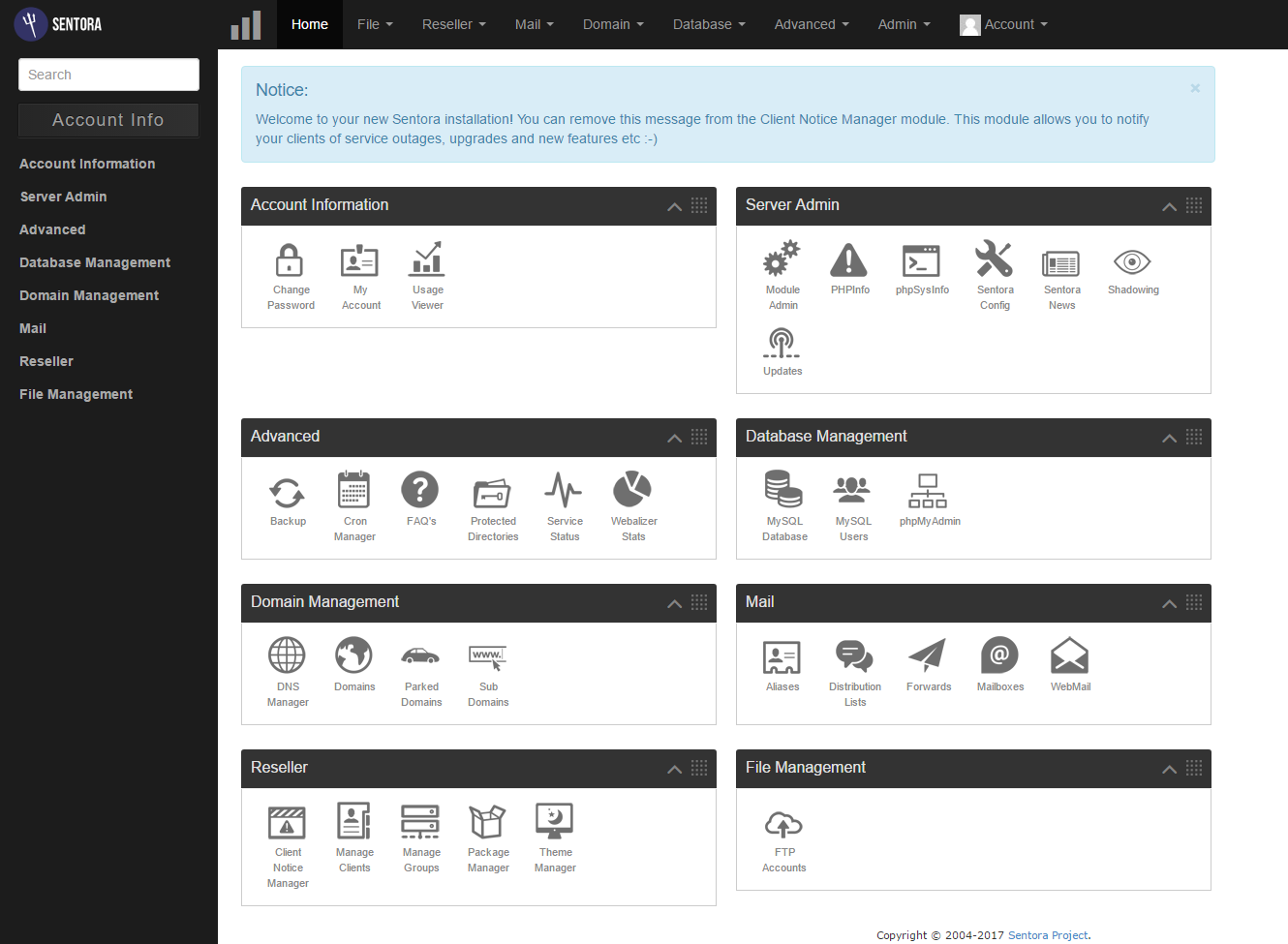This screenshot has width=1288, height=944.
Task: Follow the Sentora Project footer link
Action: (x=1048, y=935)
